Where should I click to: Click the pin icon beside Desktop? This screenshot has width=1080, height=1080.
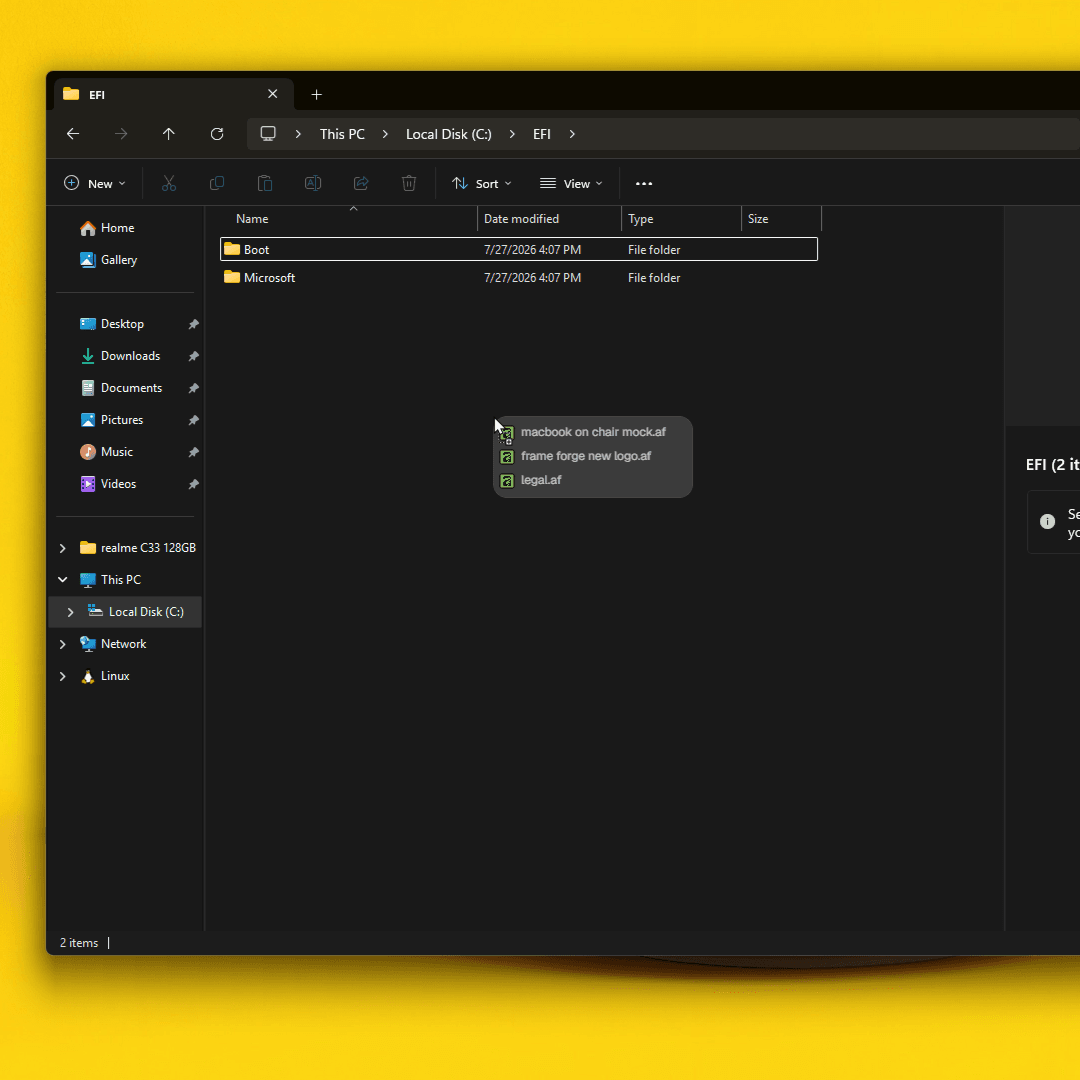click(x=194, y=324)
